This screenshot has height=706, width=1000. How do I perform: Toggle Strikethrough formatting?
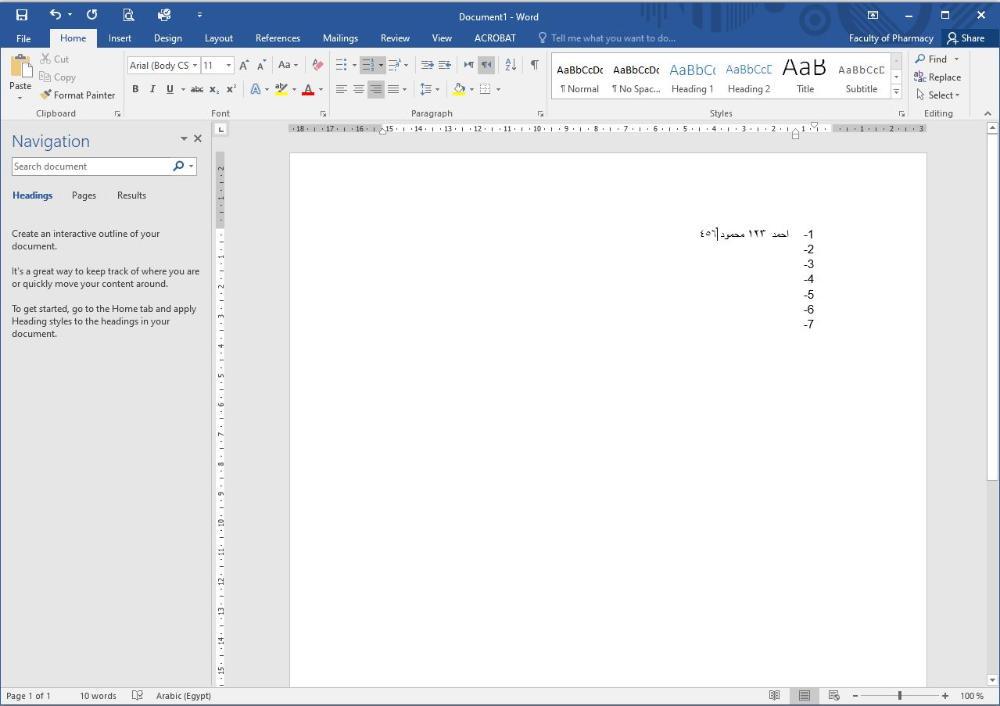[197, 89]
